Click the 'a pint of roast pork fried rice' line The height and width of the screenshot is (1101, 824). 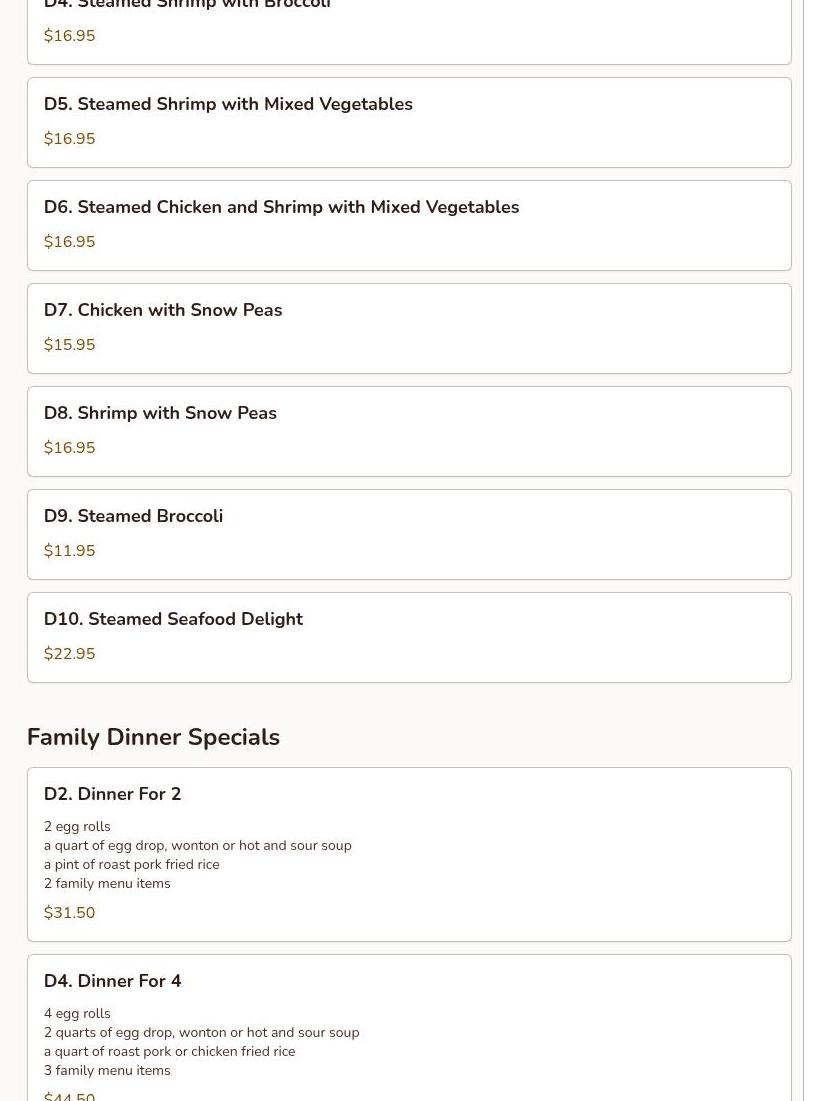click(131, 865)
